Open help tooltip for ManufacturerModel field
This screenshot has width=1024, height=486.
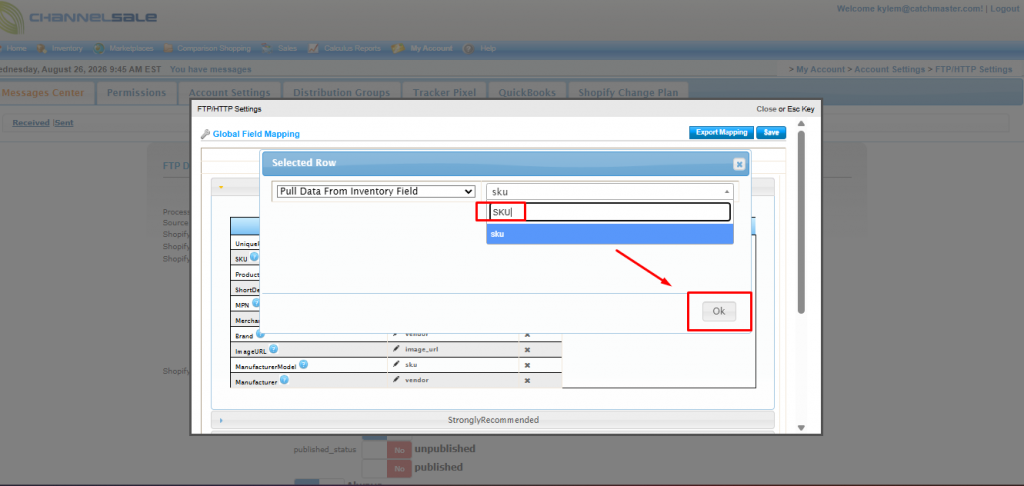(x=304, y=364)
